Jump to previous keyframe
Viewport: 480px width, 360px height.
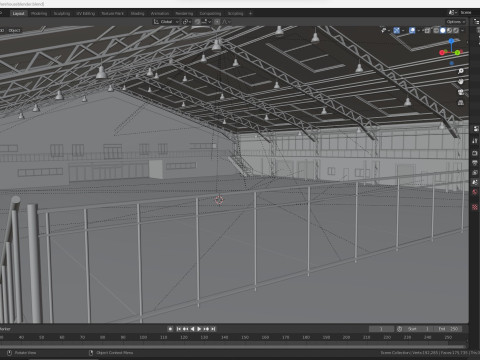185,329
